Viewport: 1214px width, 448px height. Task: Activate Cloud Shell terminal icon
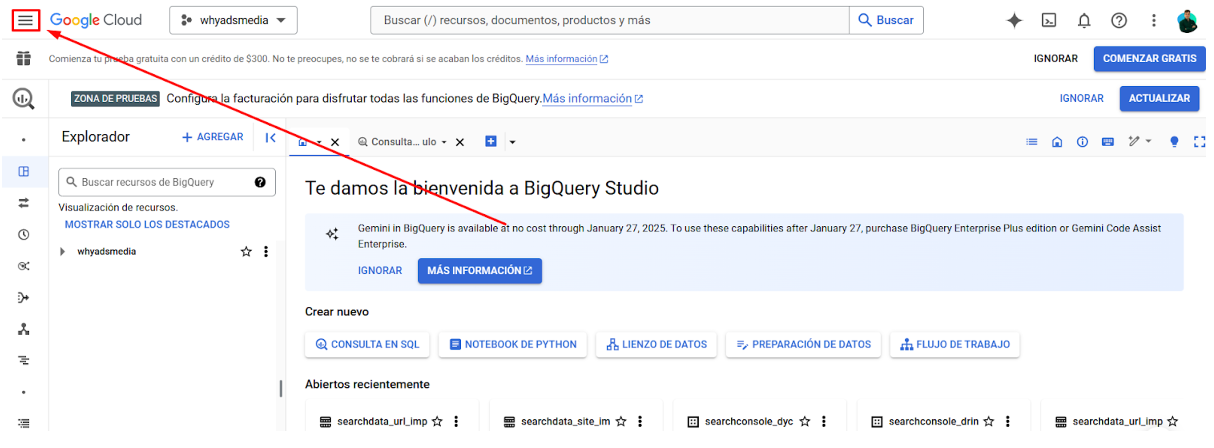coord(1049,20)
